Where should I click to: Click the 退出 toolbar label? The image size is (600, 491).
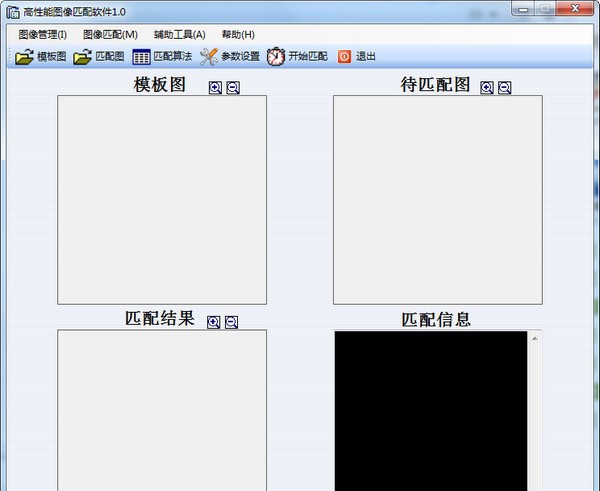[366, 57]
